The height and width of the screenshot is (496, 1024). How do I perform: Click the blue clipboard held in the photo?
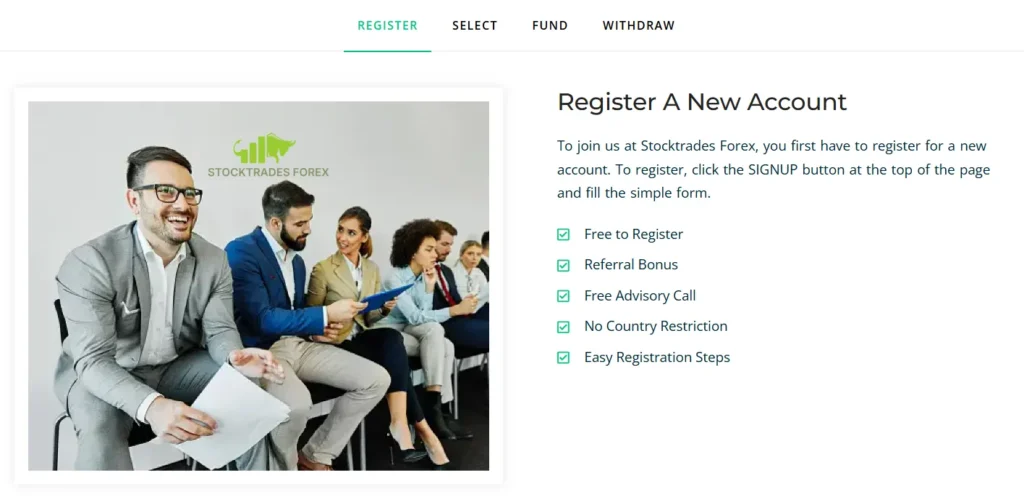coord(385,298)
